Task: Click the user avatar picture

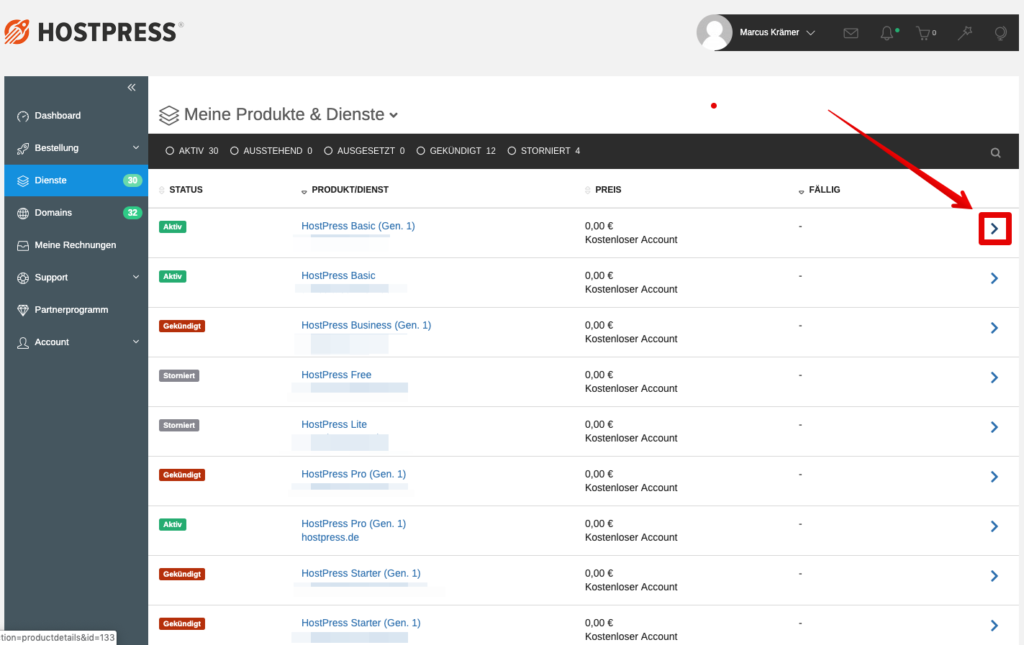Action: tap(714, 32)
